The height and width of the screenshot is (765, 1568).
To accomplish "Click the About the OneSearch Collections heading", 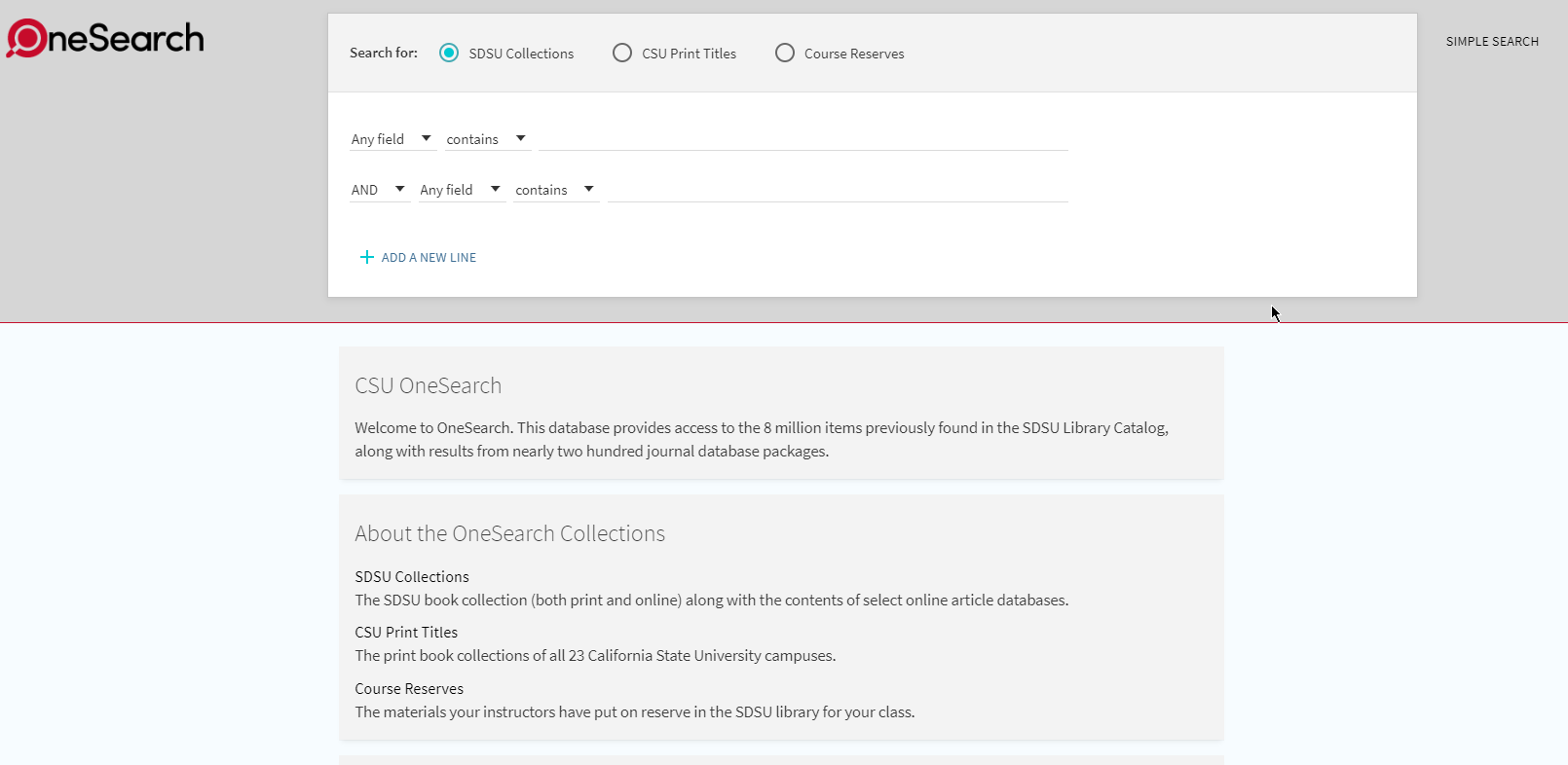I will click(x=510, y=533).
